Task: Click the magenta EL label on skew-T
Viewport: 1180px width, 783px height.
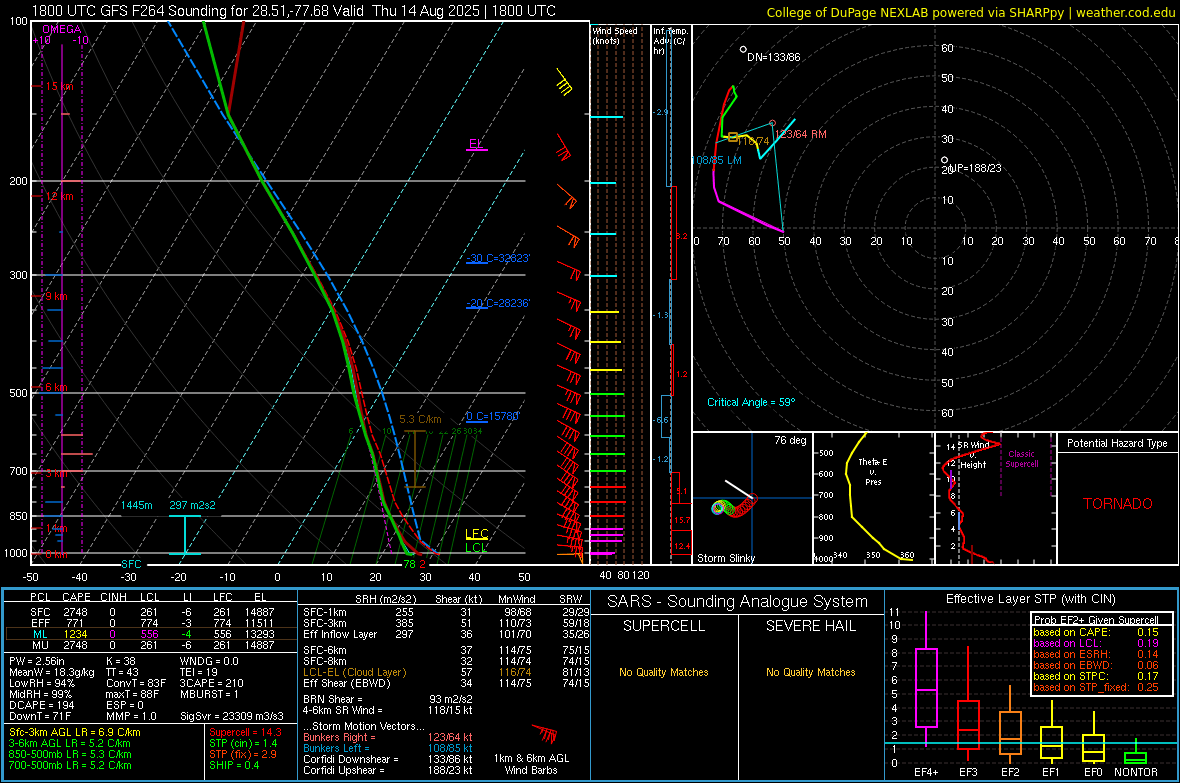Action: click(476, 143)
